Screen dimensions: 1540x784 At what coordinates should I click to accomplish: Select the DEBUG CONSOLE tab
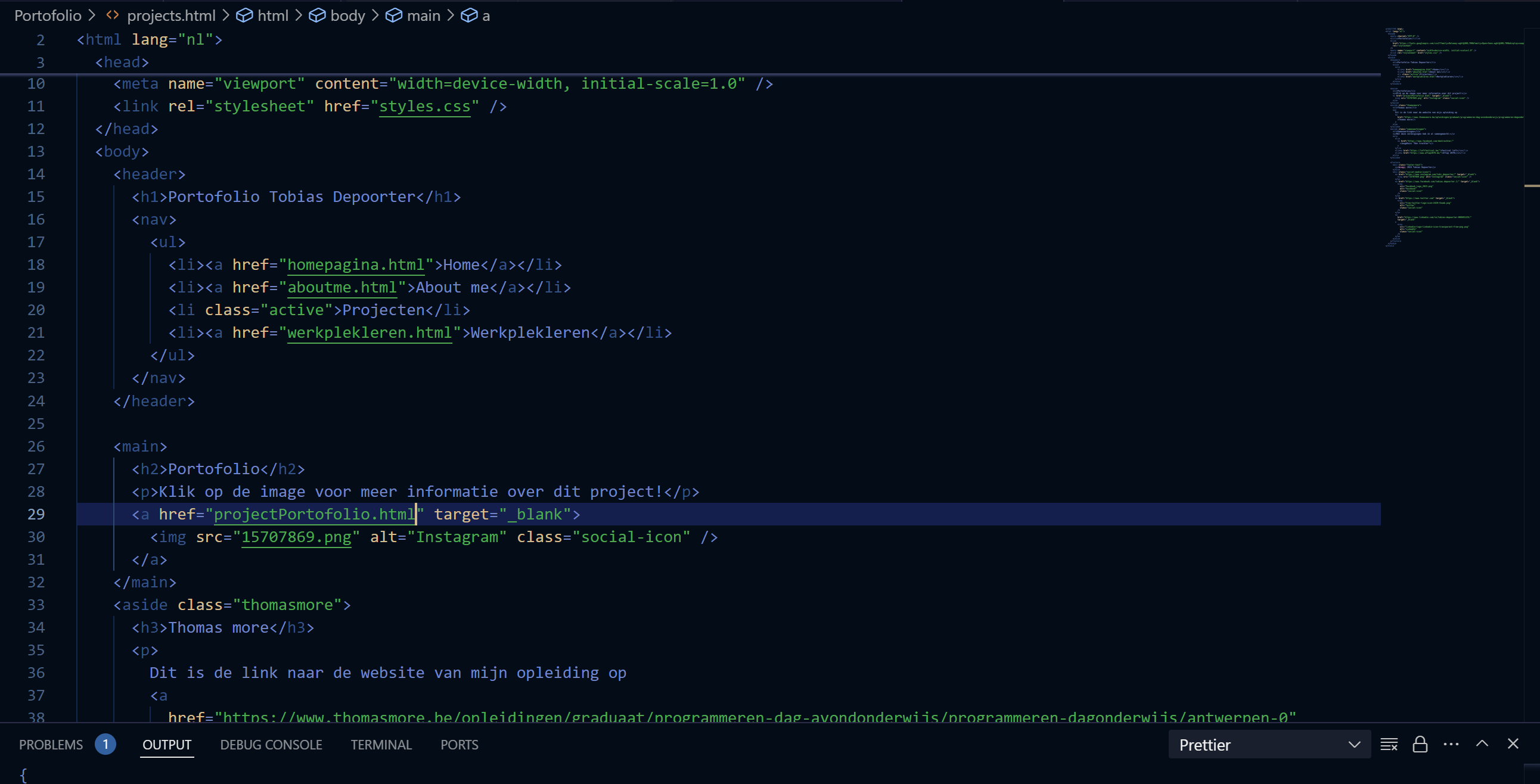coord(271,745)
